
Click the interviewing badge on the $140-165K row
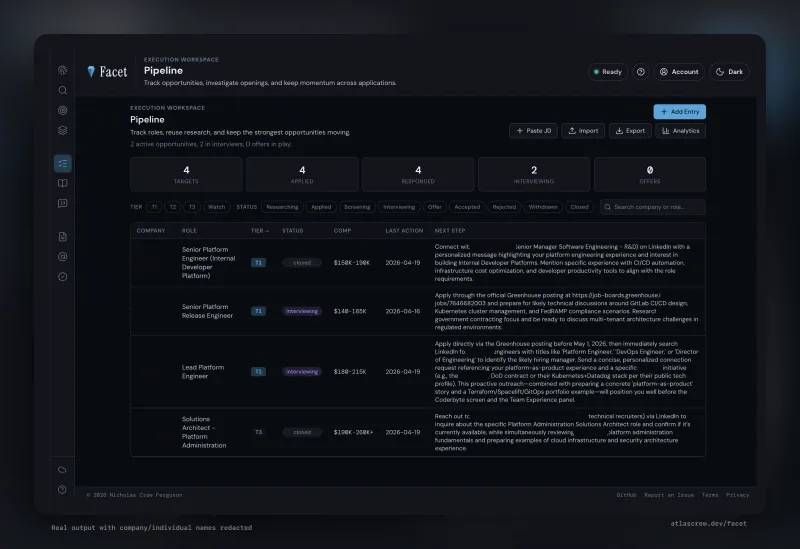[302, 311]
